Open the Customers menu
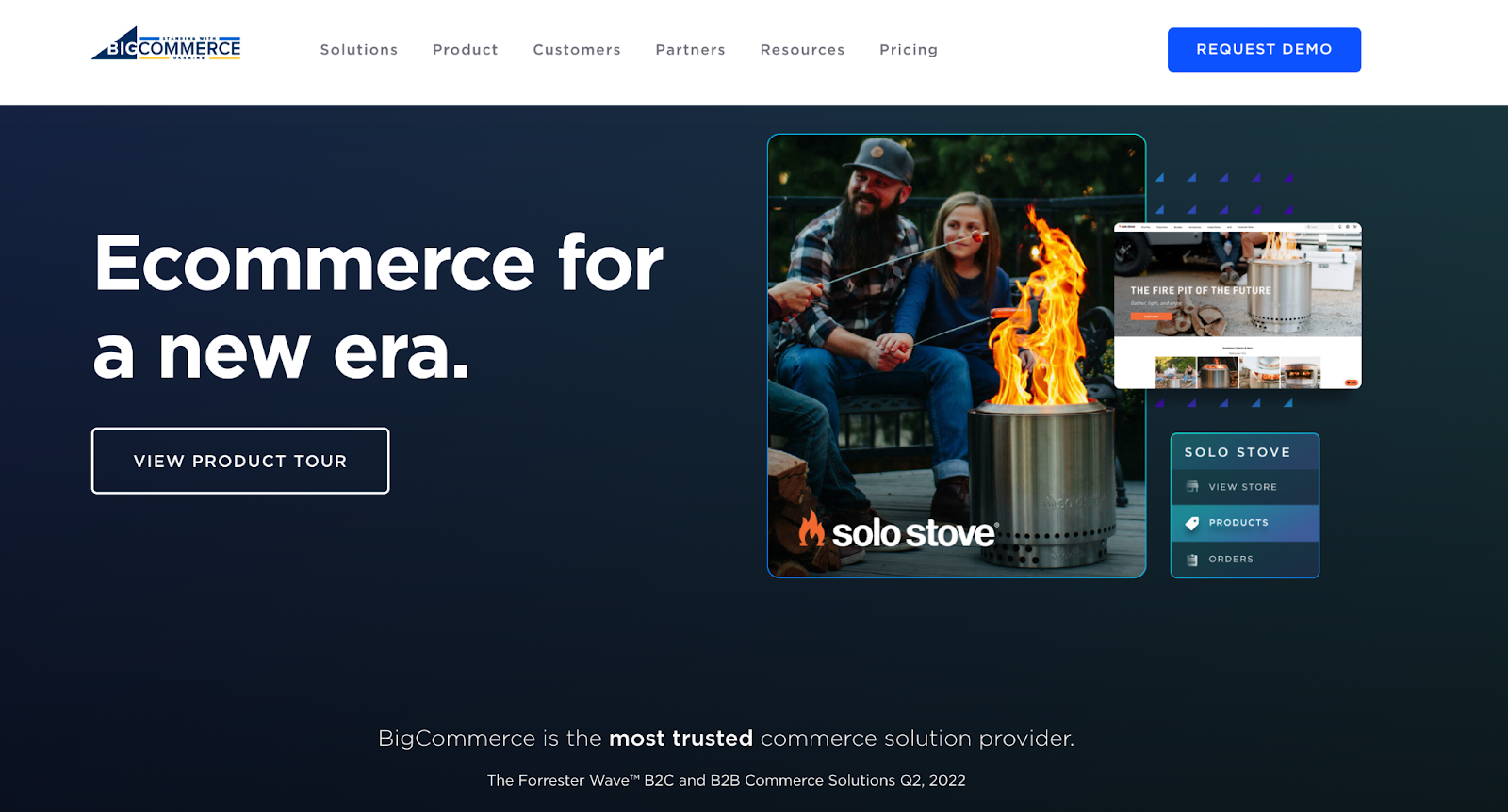The height and width of the screenshot is (812, 1508). pos(577,50)
